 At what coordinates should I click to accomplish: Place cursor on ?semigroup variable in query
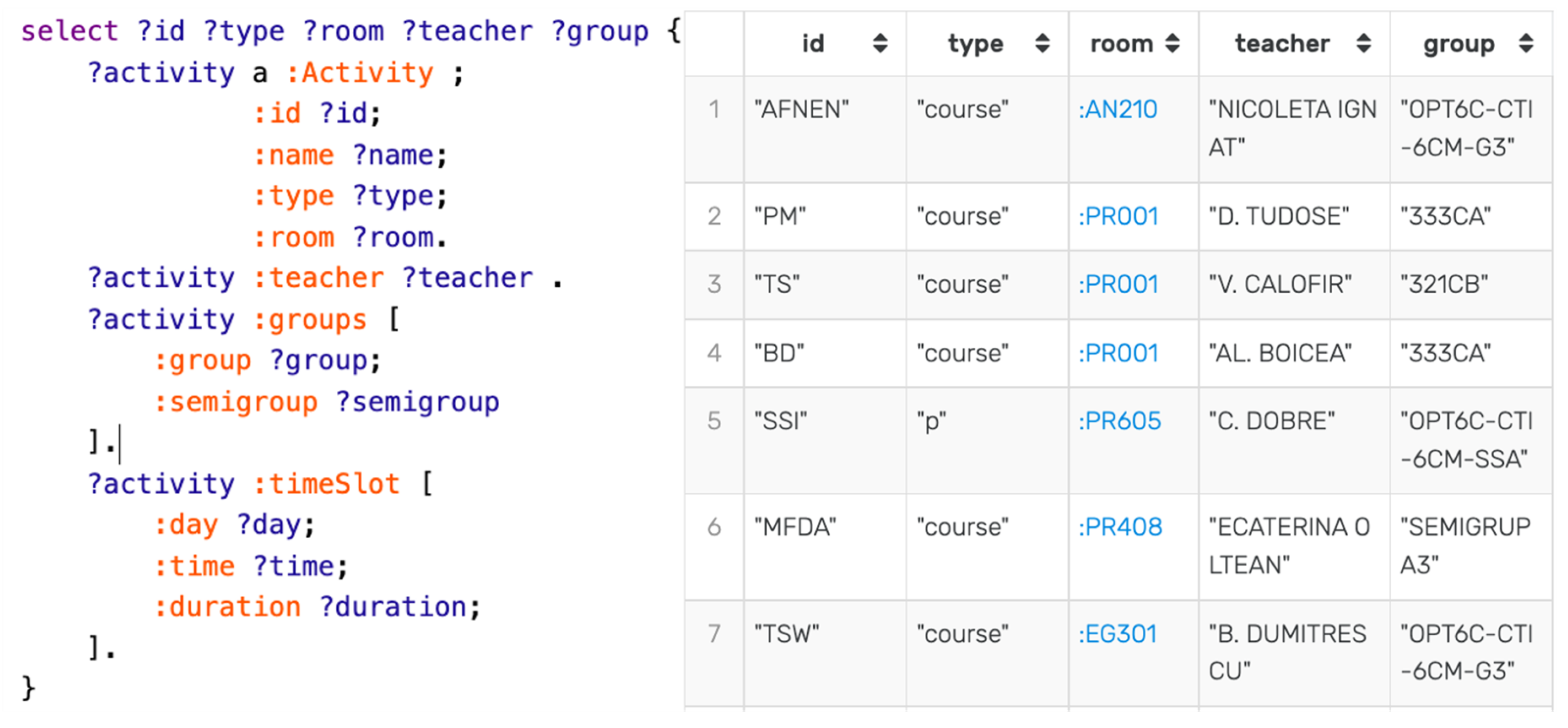coord(418,402)
